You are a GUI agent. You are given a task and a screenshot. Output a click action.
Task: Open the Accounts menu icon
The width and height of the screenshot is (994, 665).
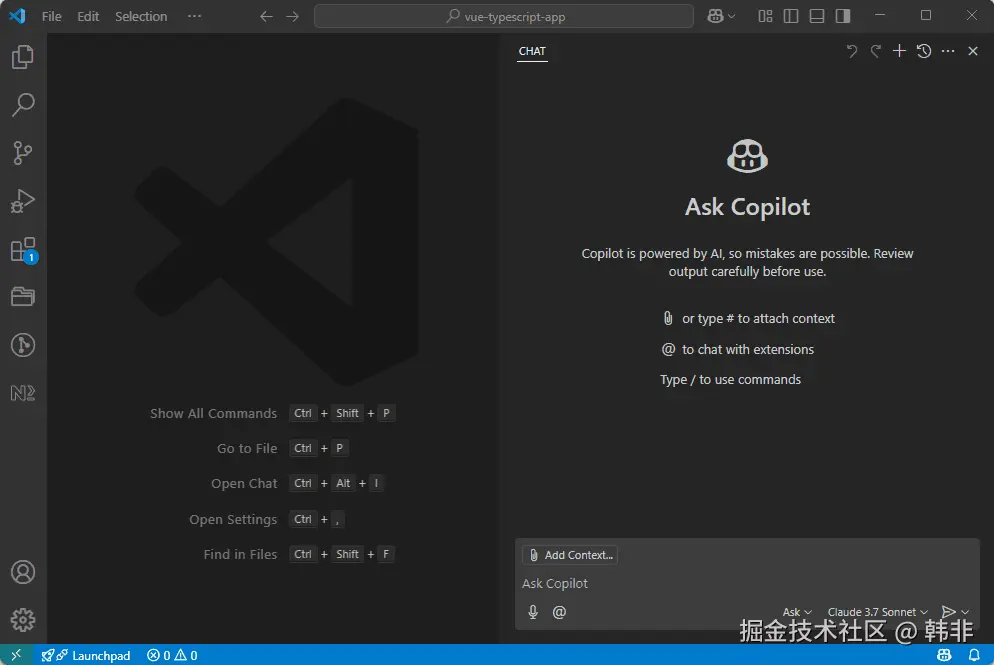click(x=23, y=572)
